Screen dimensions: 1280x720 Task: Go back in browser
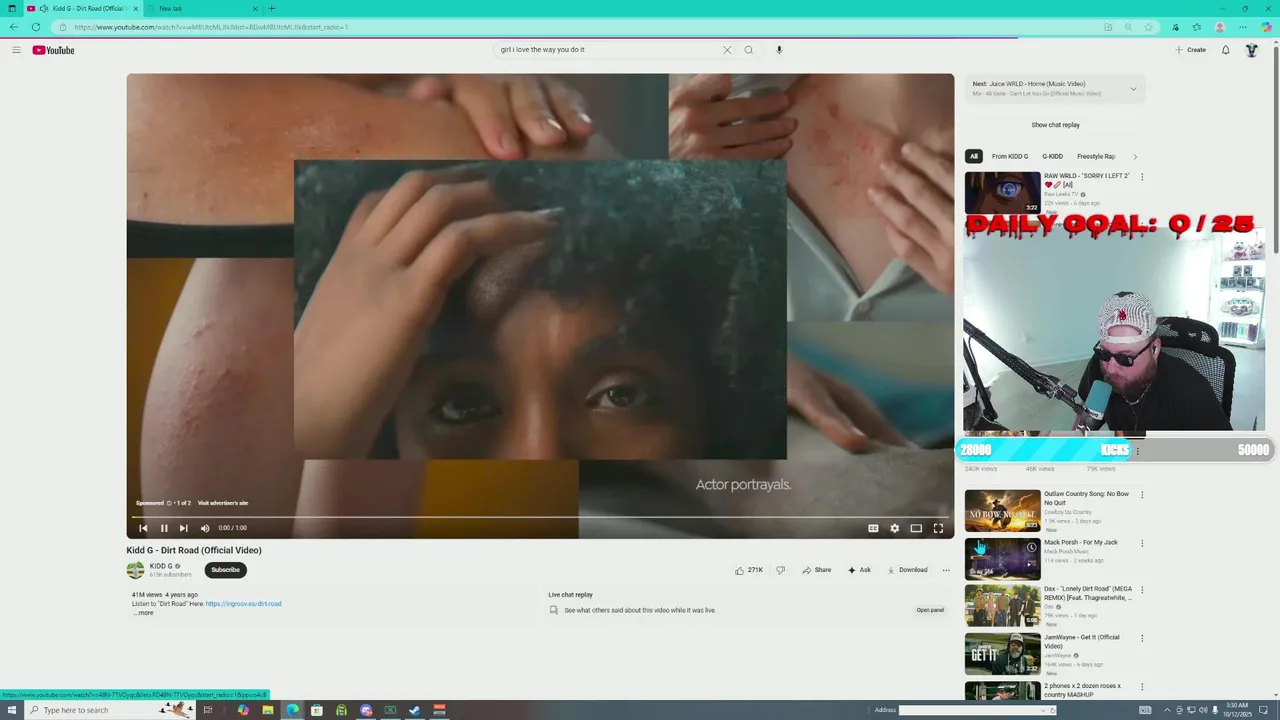(x=13, y=27)
